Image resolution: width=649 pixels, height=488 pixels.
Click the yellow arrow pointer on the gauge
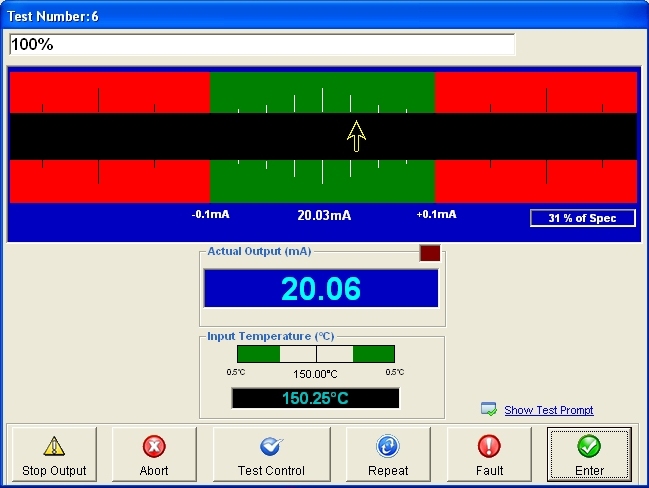pos(356,135)
